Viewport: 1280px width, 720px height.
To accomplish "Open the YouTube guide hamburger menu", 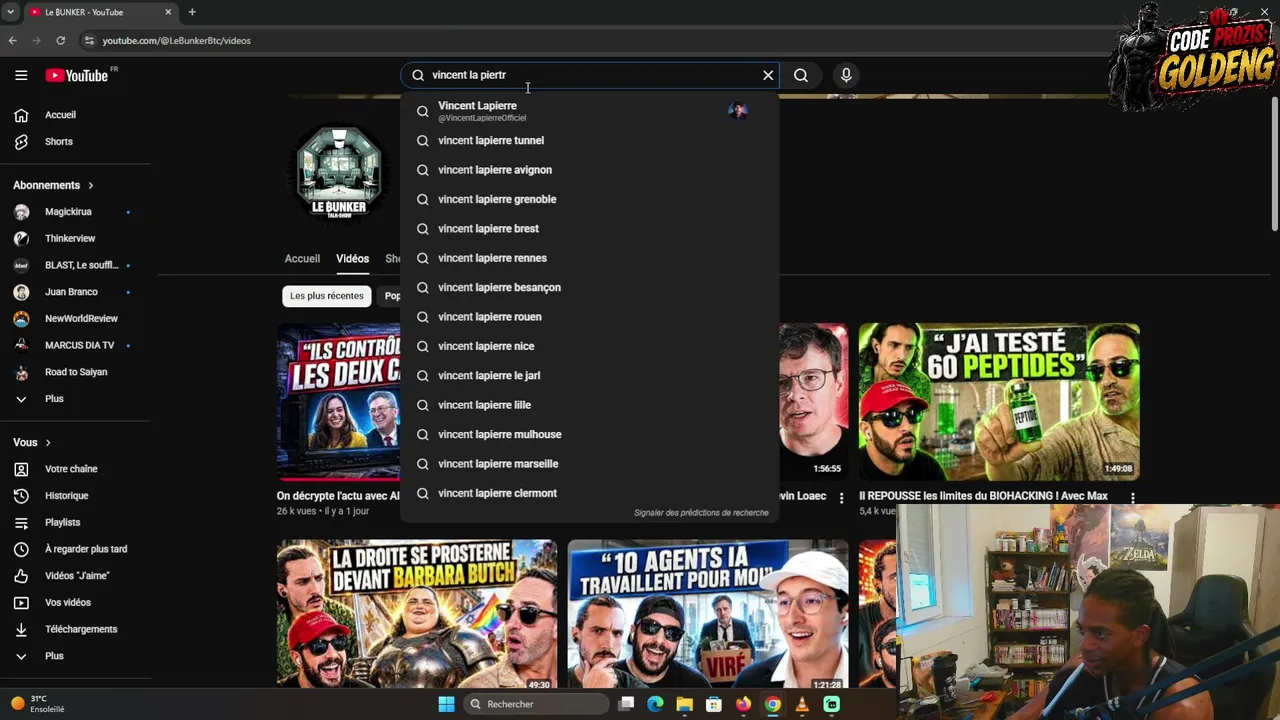I will (21, 75).
